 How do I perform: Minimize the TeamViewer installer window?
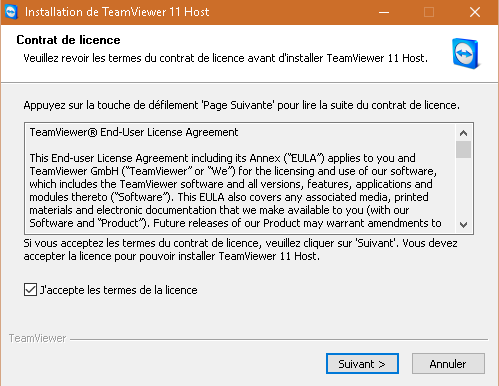[x=384, y=12]
